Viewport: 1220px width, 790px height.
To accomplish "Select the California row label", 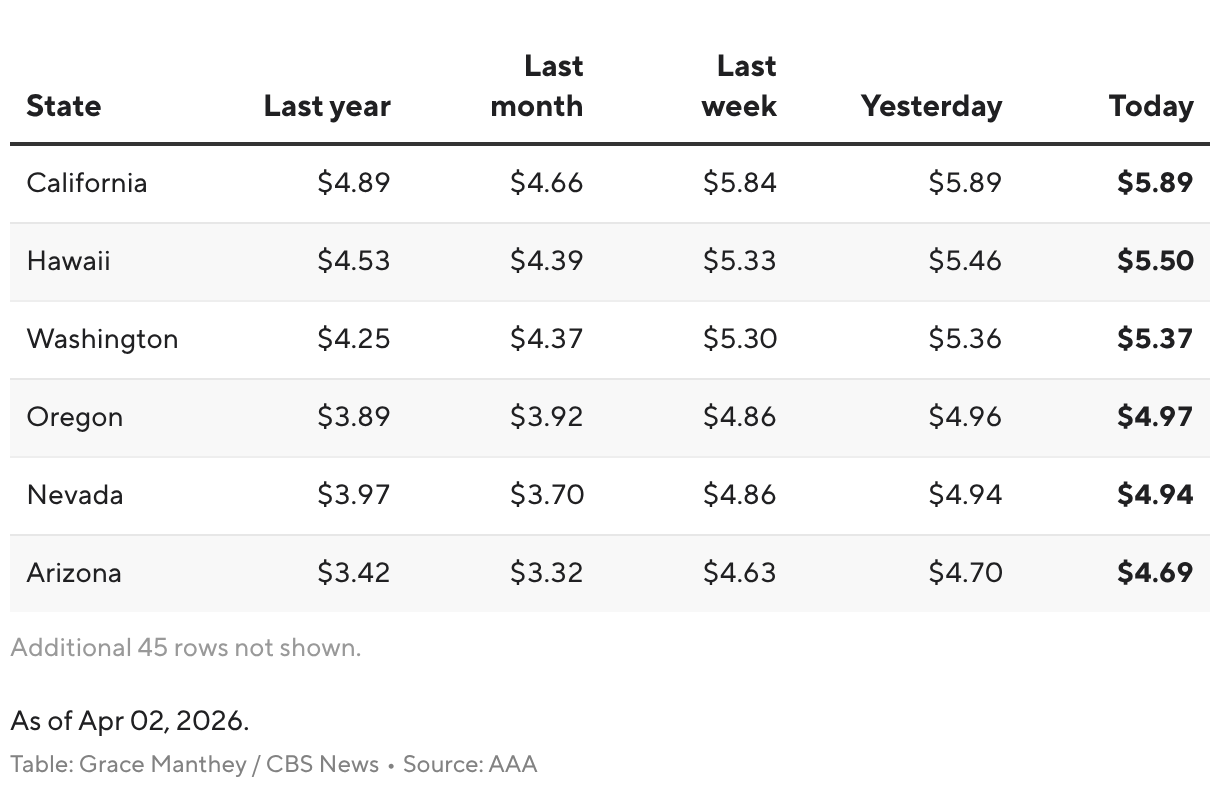I will [87, 183].
